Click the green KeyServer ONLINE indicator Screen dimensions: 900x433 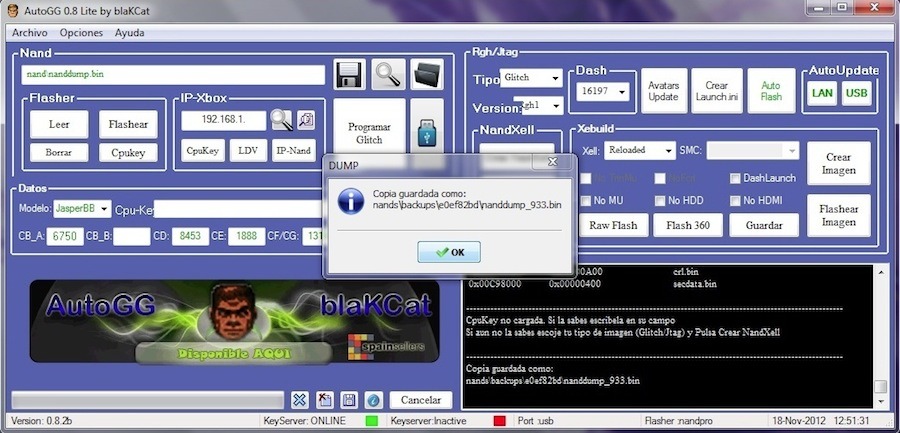(x=371, y=421)
